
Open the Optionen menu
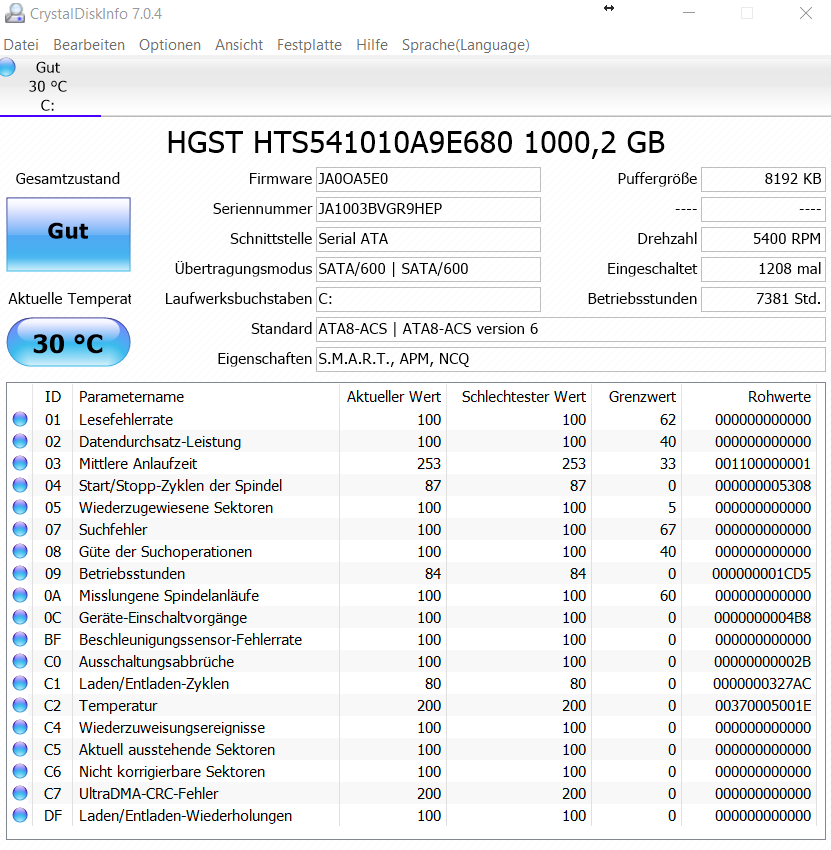(170, 44)
